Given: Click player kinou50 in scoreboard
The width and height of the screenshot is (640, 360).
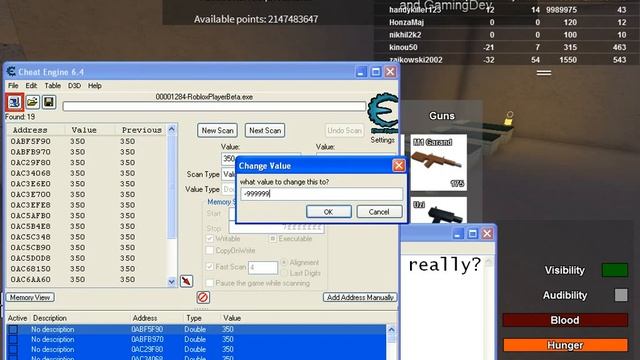Looking at the screenshot, I should coord(403,47).
